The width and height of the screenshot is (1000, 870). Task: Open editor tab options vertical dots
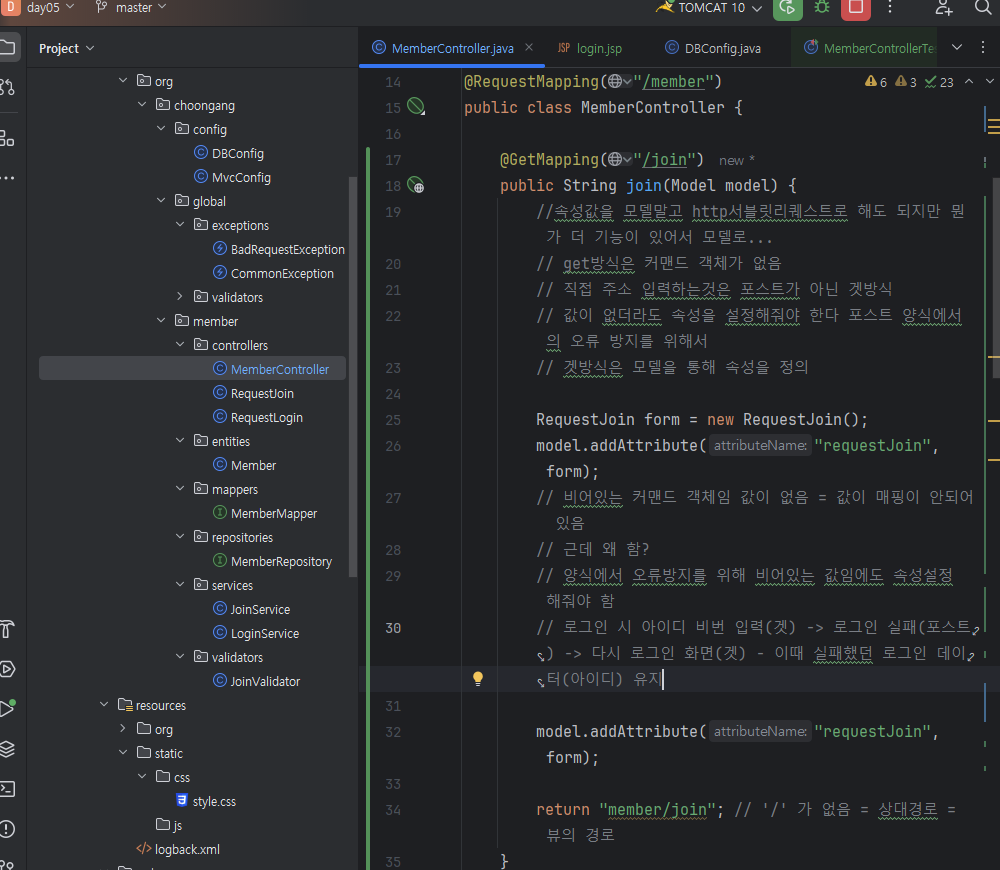[983, 47]
